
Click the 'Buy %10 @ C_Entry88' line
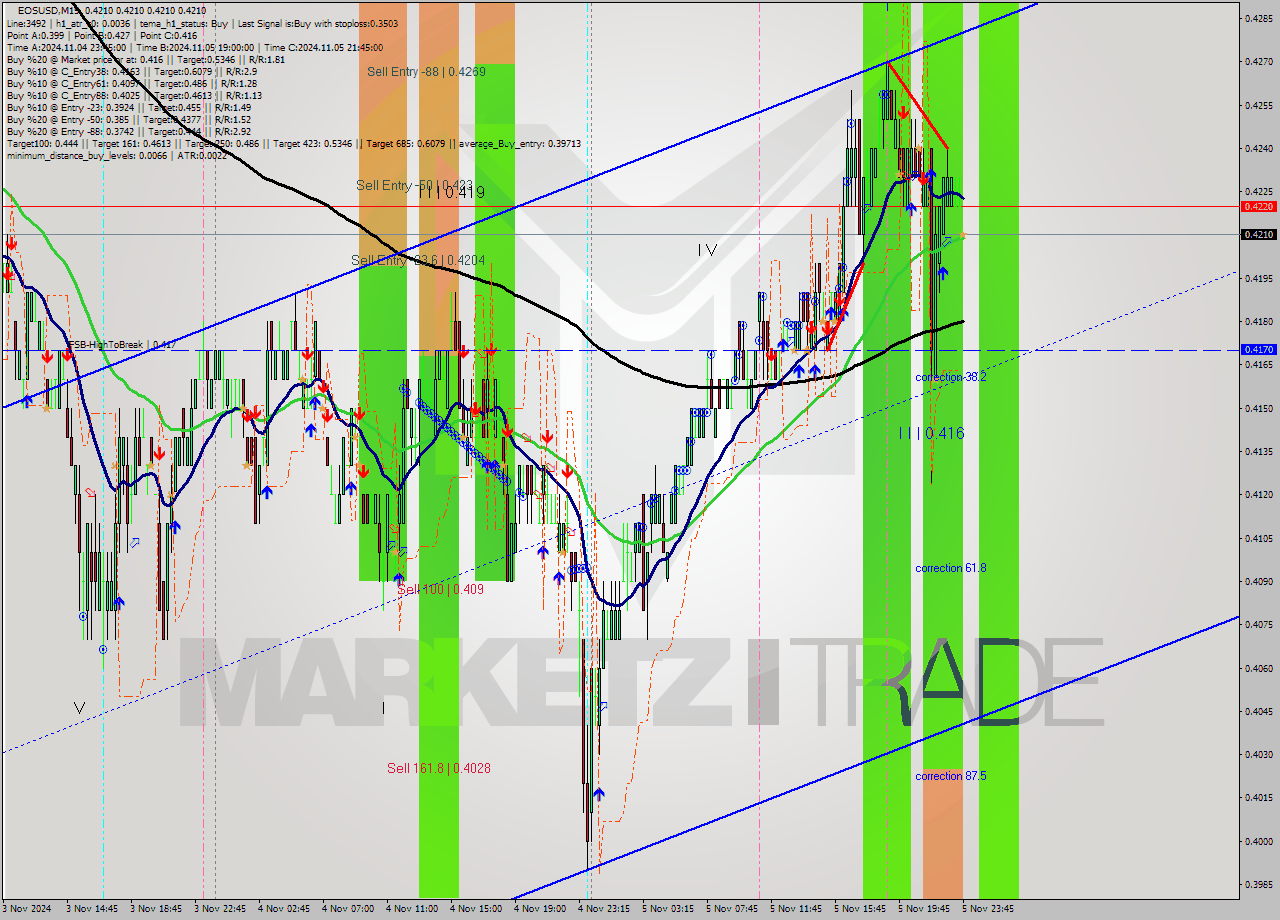tap(134, 95)
